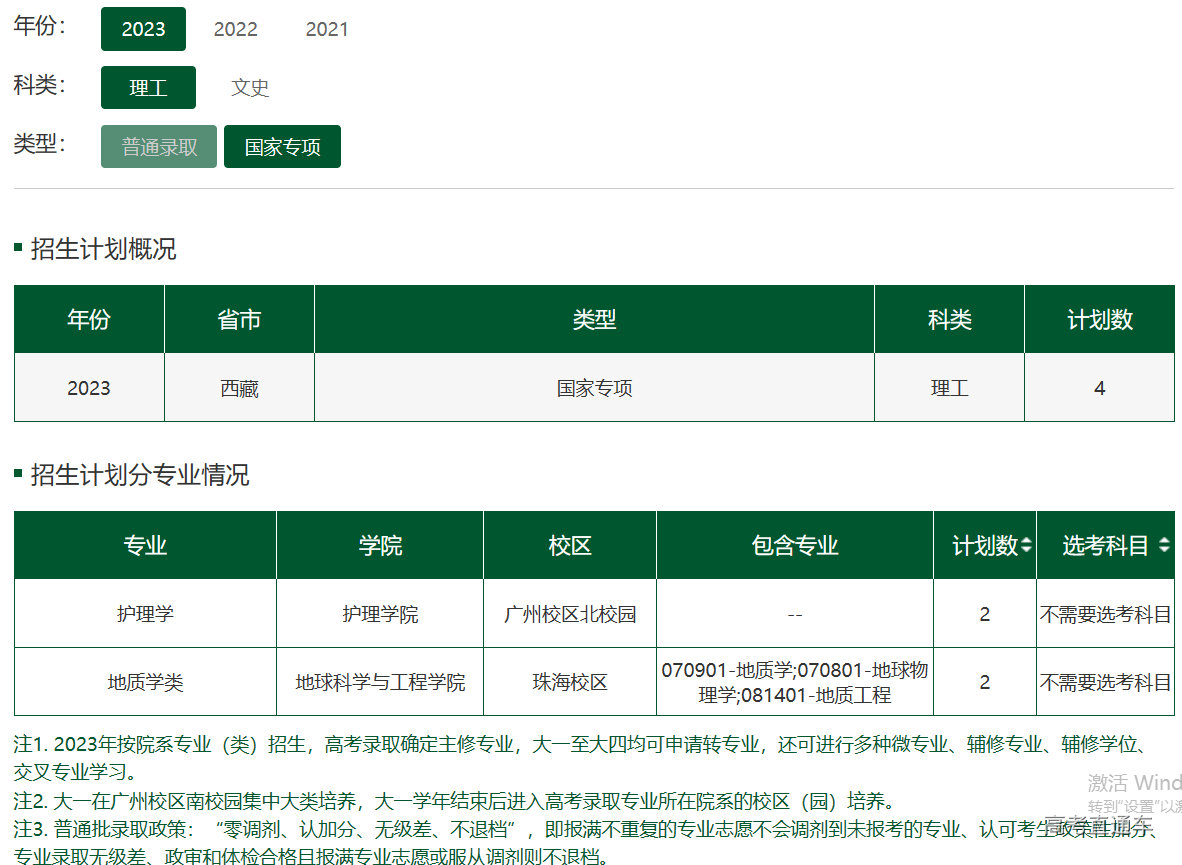Sort by the 计划数 column arrows icon
The height and width of the screenshot is (865, 1182).
click(x=1026, y=546)
